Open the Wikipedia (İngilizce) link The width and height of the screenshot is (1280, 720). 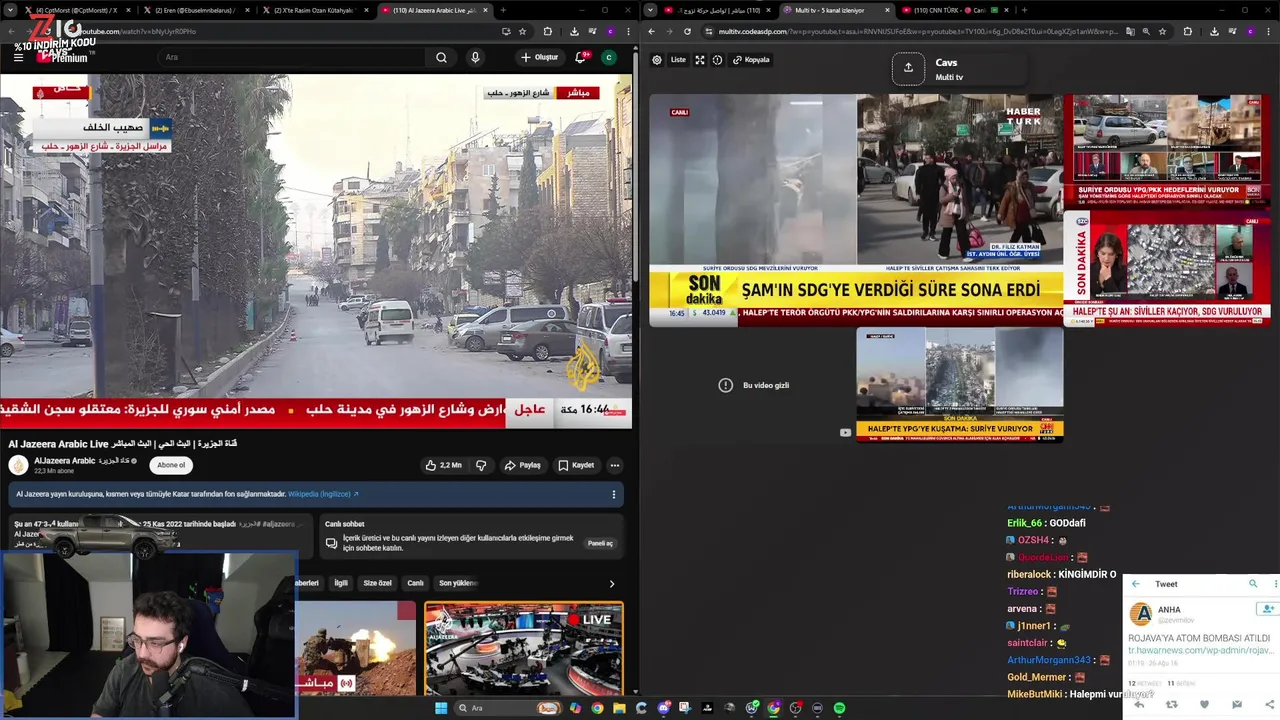pyautogui.click(x=323, y=494)
